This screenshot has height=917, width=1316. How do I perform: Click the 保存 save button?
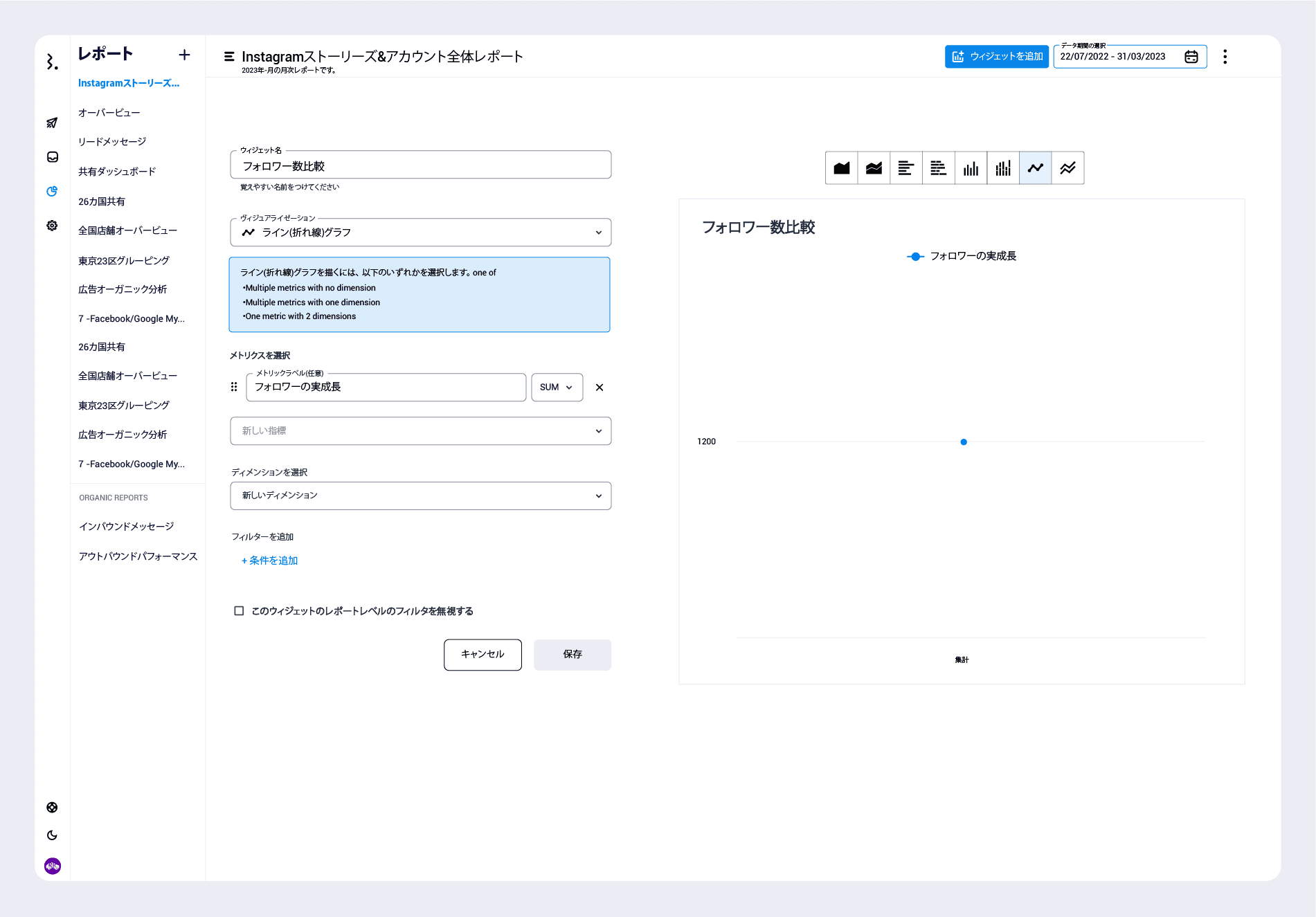572,655
